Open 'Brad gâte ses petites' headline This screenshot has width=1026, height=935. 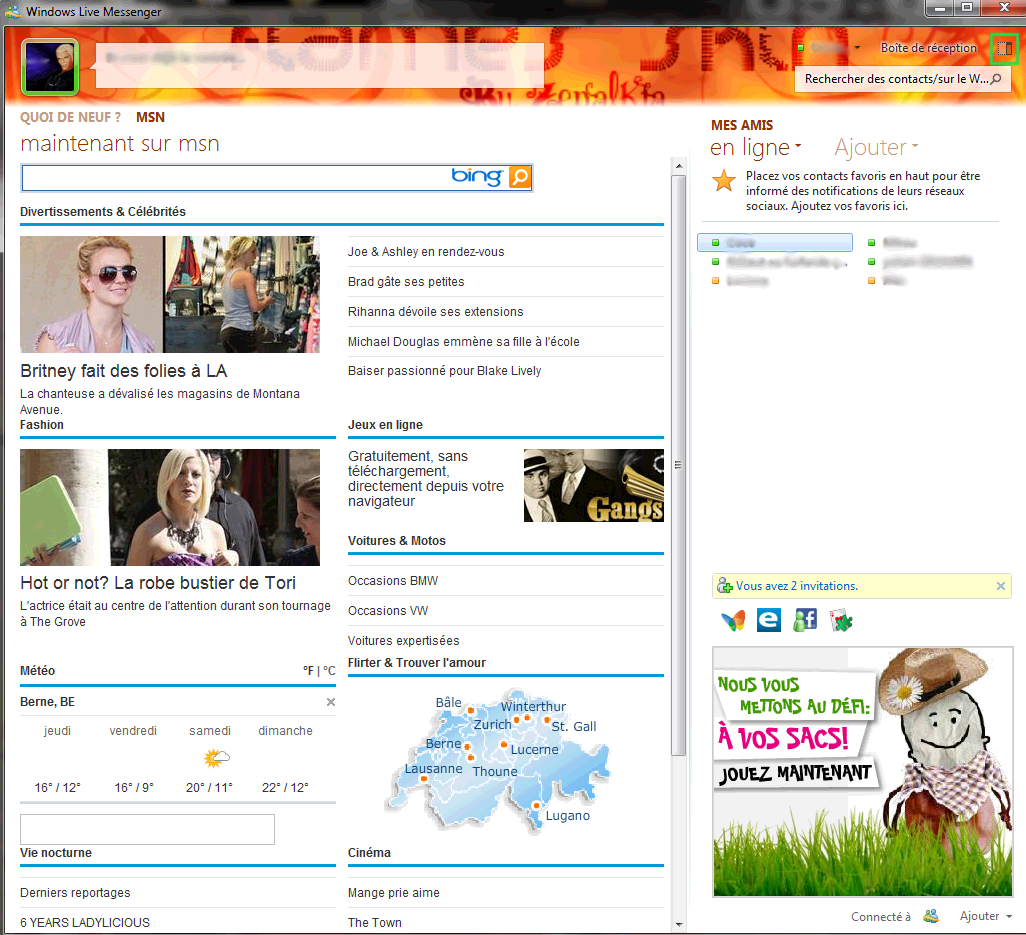tap(406, 282)
